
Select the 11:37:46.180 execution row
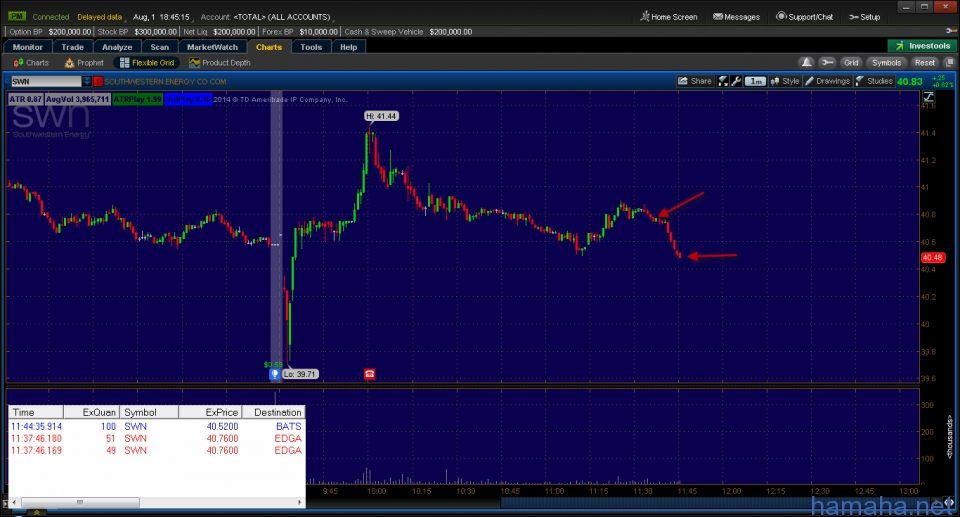pyautogui.click(x=157, y=439)
